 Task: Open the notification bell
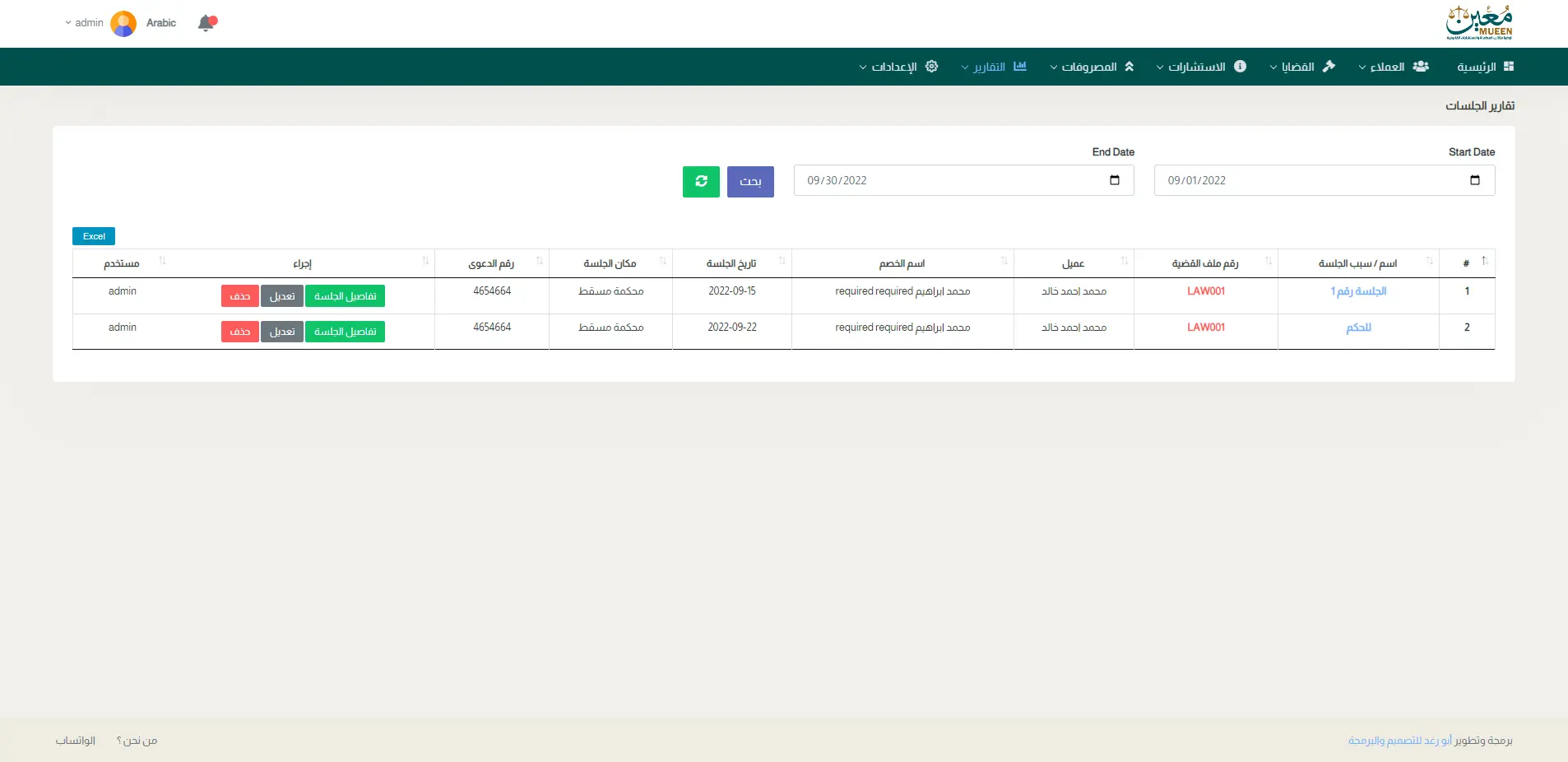tap(206, 23)
